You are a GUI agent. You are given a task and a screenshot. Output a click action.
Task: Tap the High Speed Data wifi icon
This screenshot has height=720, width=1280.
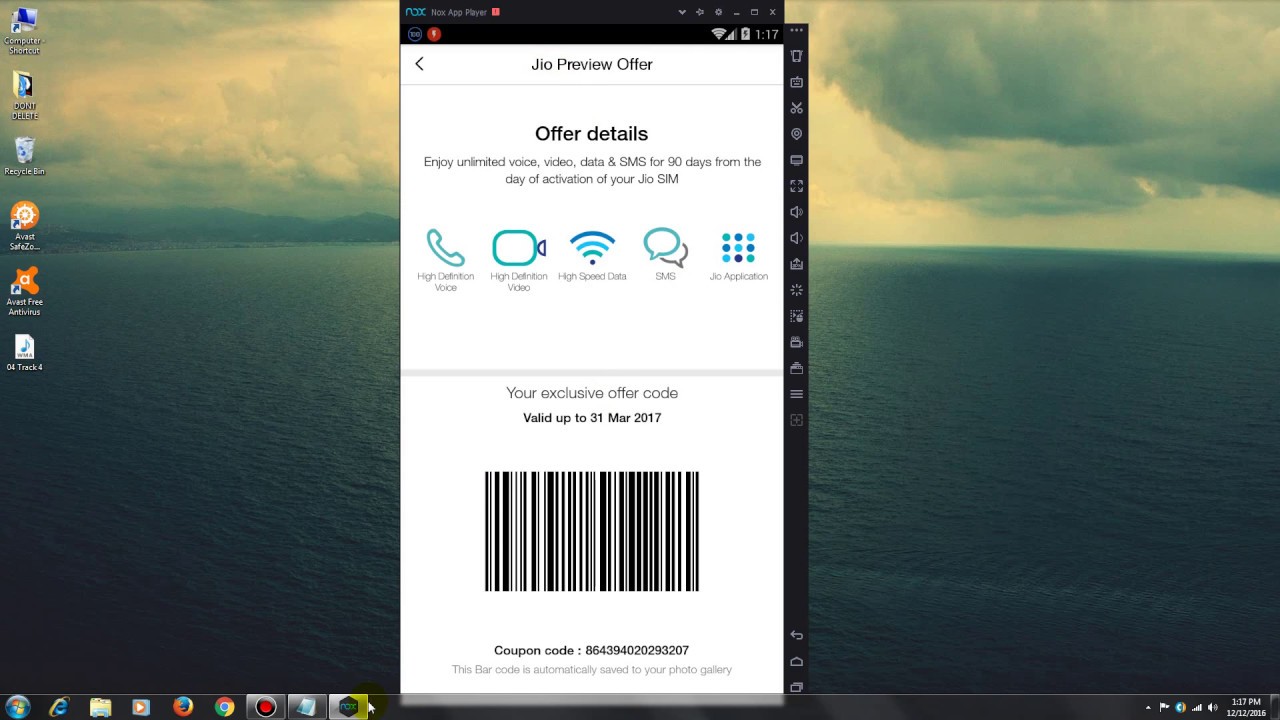click(x=592, y=247)
